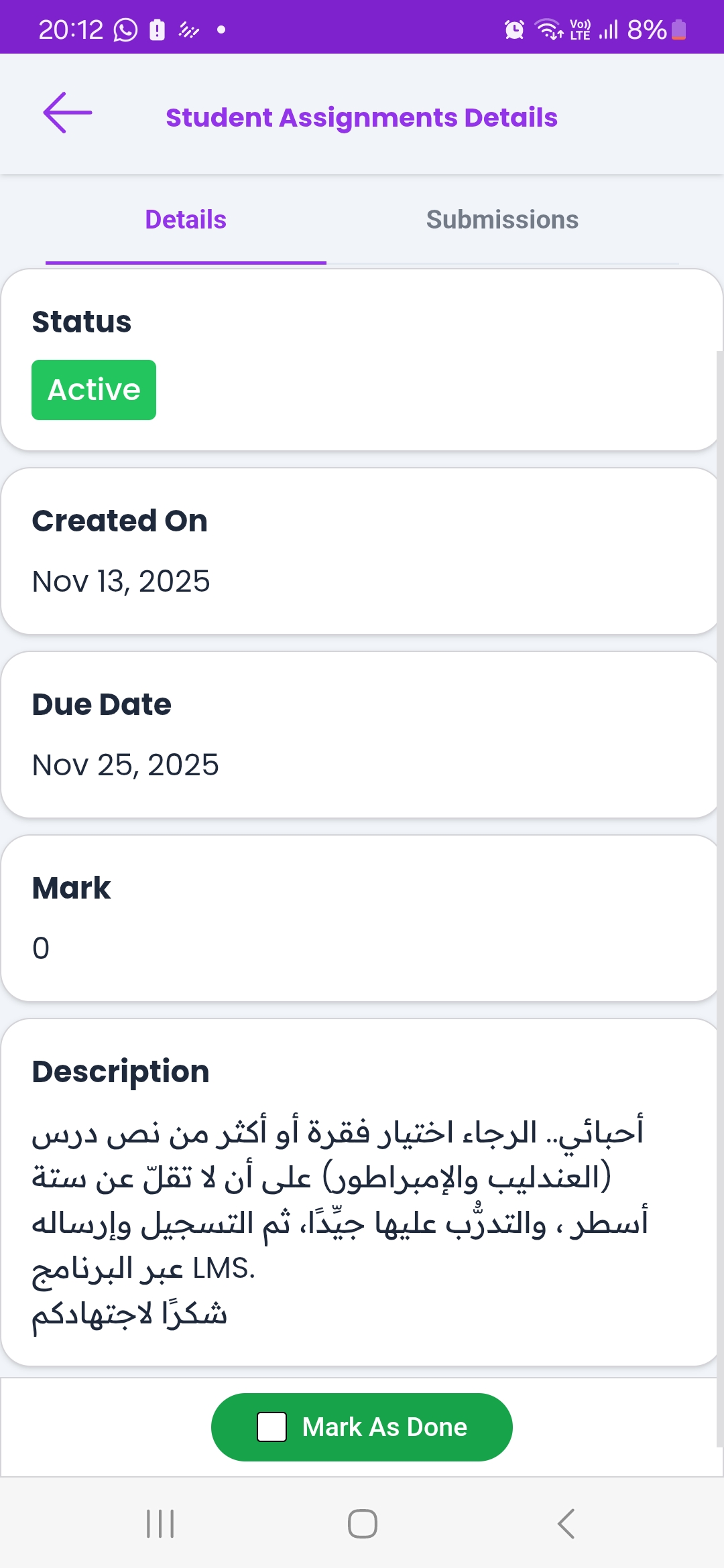The image size is (724, 1568).
Task: Tap the WhatsApp notification icon
Action: tap(125, 30)
